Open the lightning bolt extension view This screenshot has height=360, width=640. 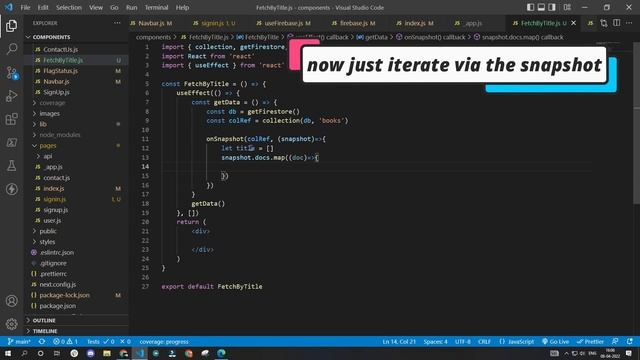tap(11, 189)
